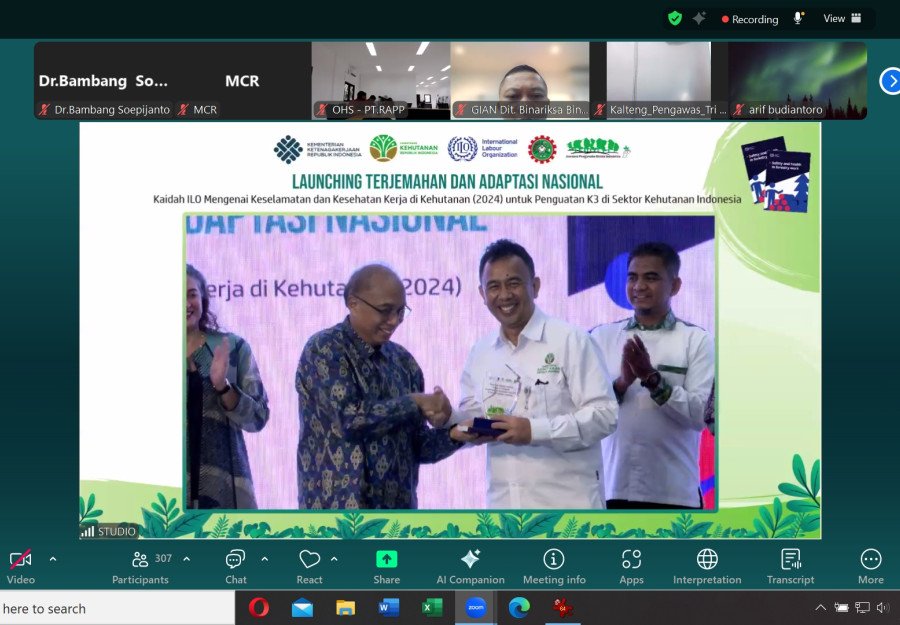This screenshot has width=900, height=625.
Task: Click the Windows taskbar search box
Action: pos(117,608)
